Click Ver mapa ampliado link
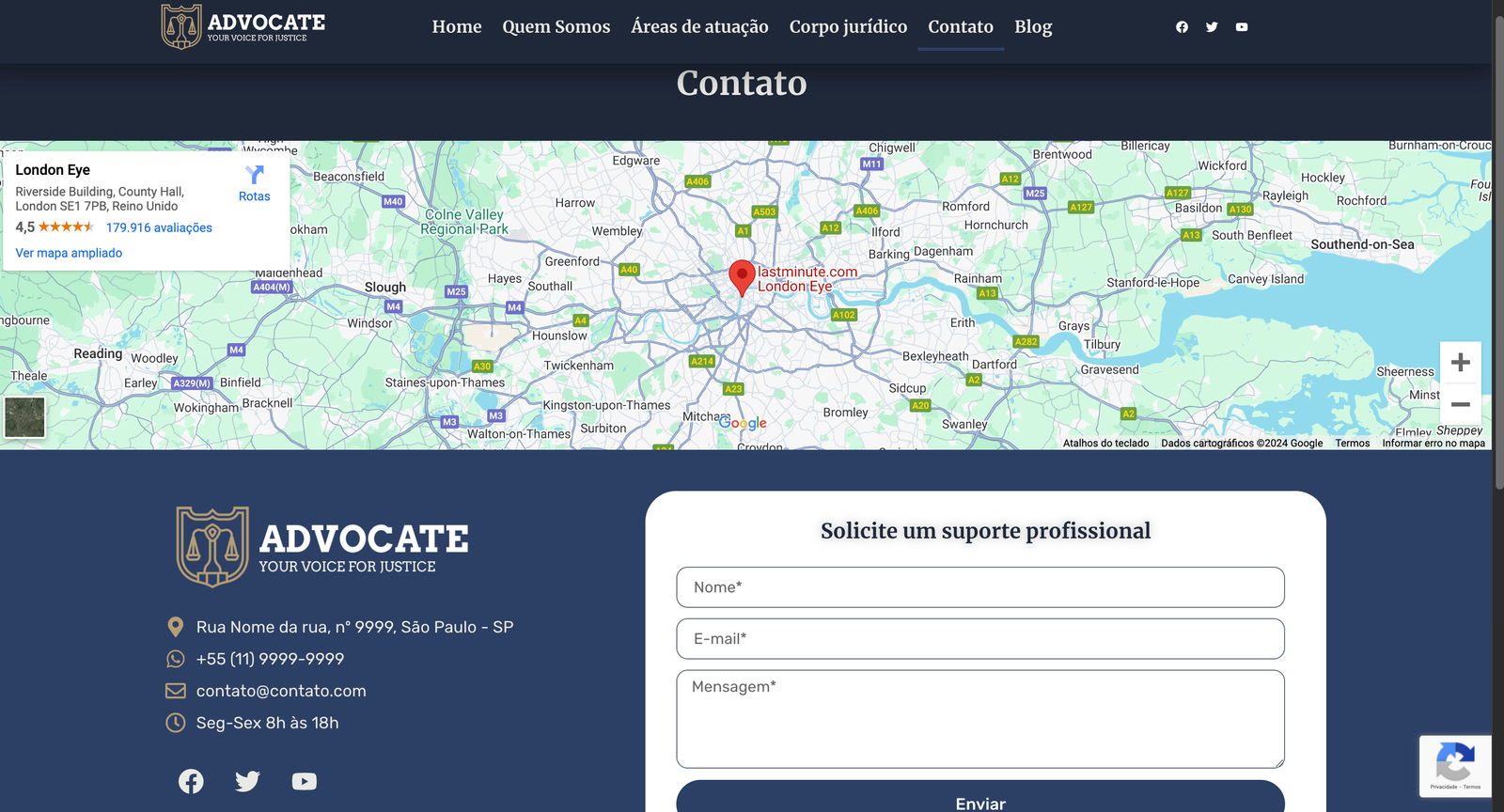 coord(69,253)
